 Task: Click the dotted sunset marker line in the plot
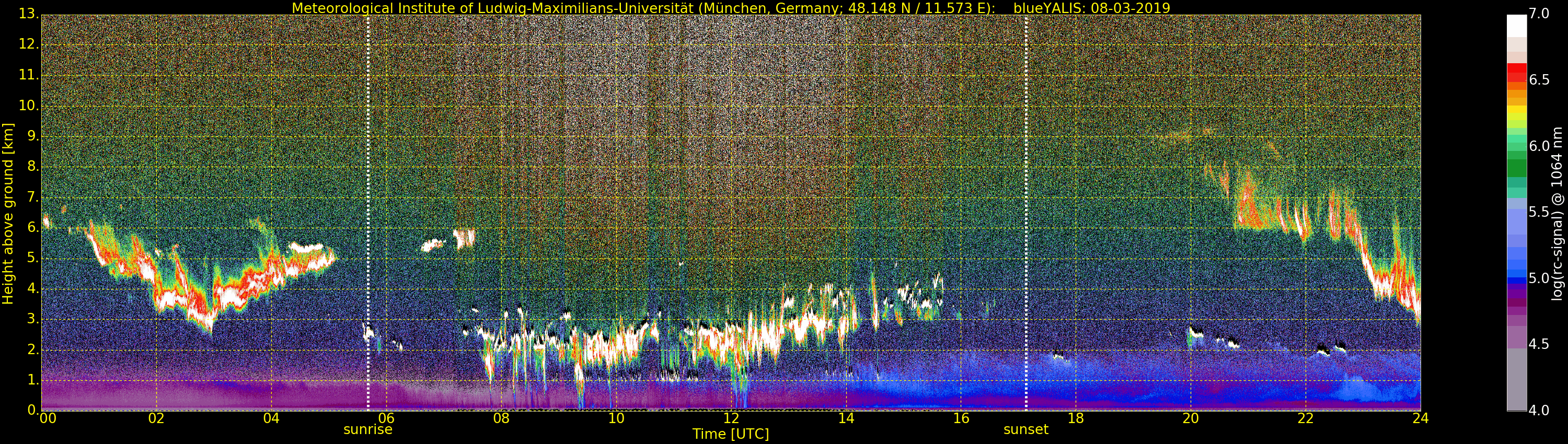pyautogui.click(x=1025, y=213)
